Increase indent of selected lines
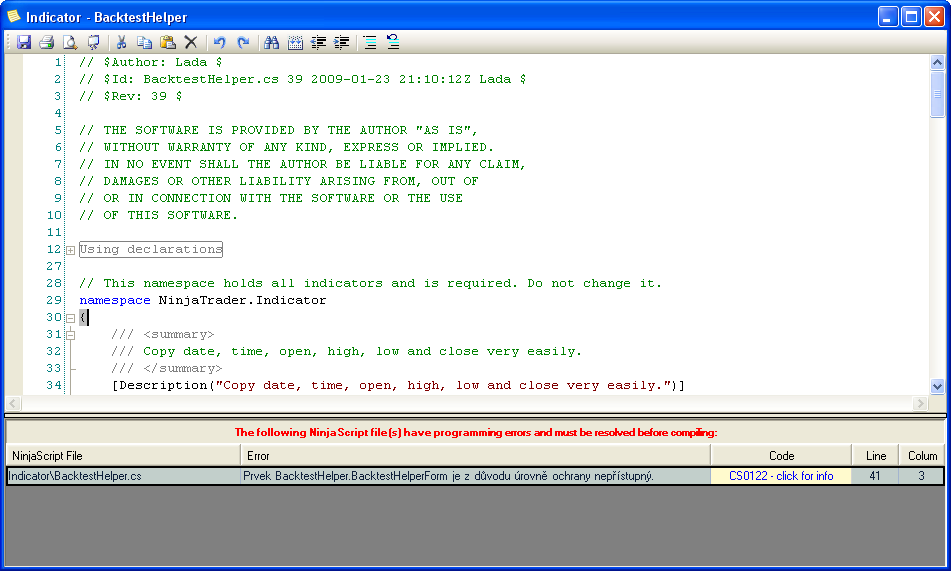Viewport: 951px width, 571px height. pyautogui.click(x=342, y=42)
